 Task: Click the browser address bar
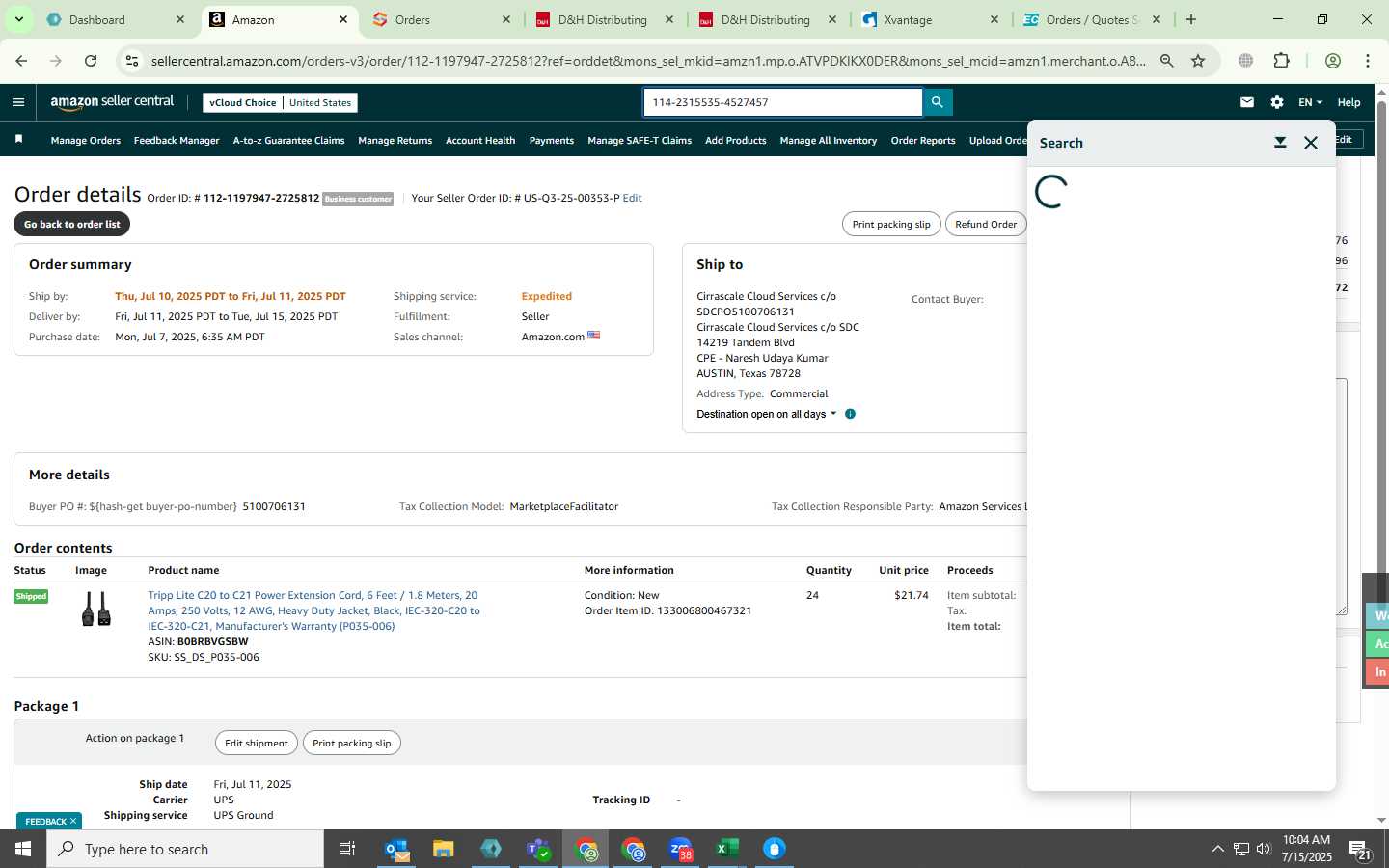pos(648,61)
